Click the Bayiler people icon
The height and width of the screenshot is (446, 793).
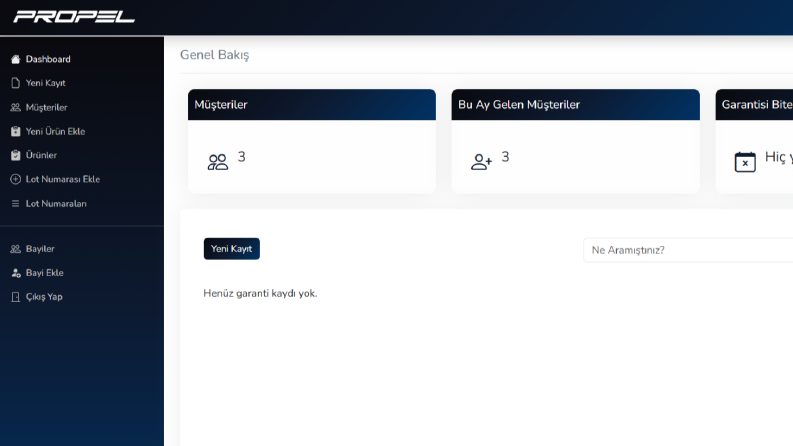coord(16,249)
